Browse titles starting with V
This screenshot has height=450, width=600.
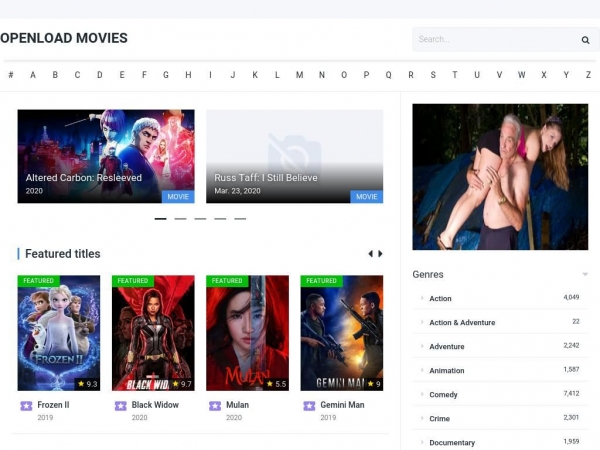(499, 75)
